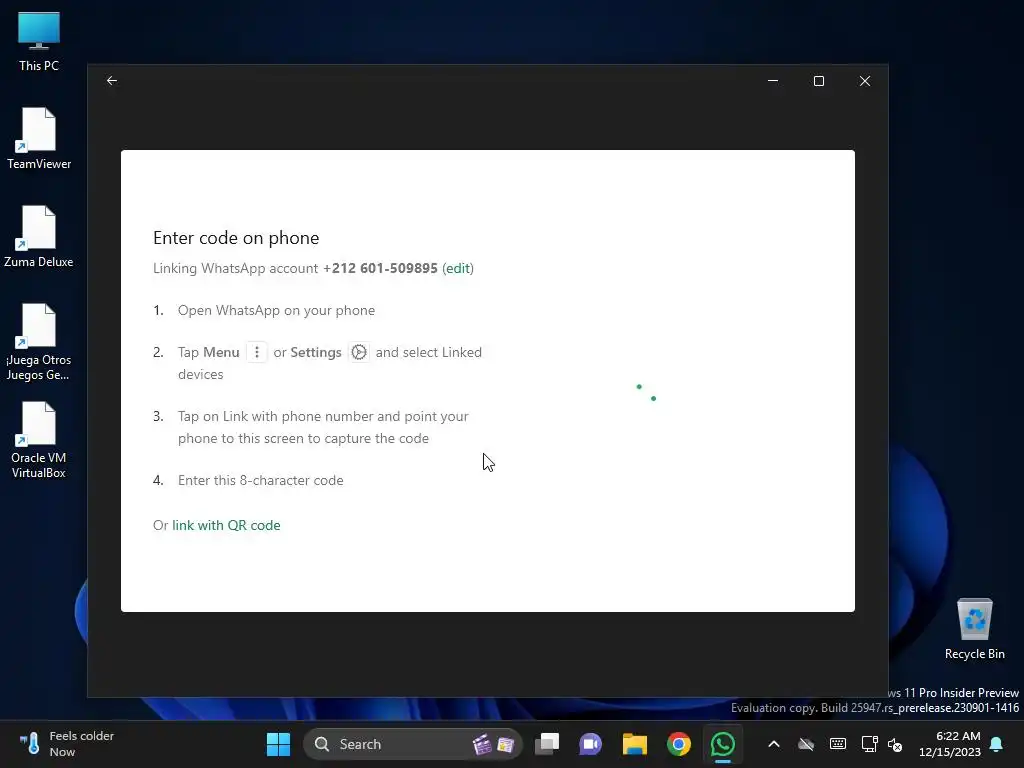Screen dimensions: 1024x768
Task: Open Task View from the taskbar
Action: coord(547,744)
